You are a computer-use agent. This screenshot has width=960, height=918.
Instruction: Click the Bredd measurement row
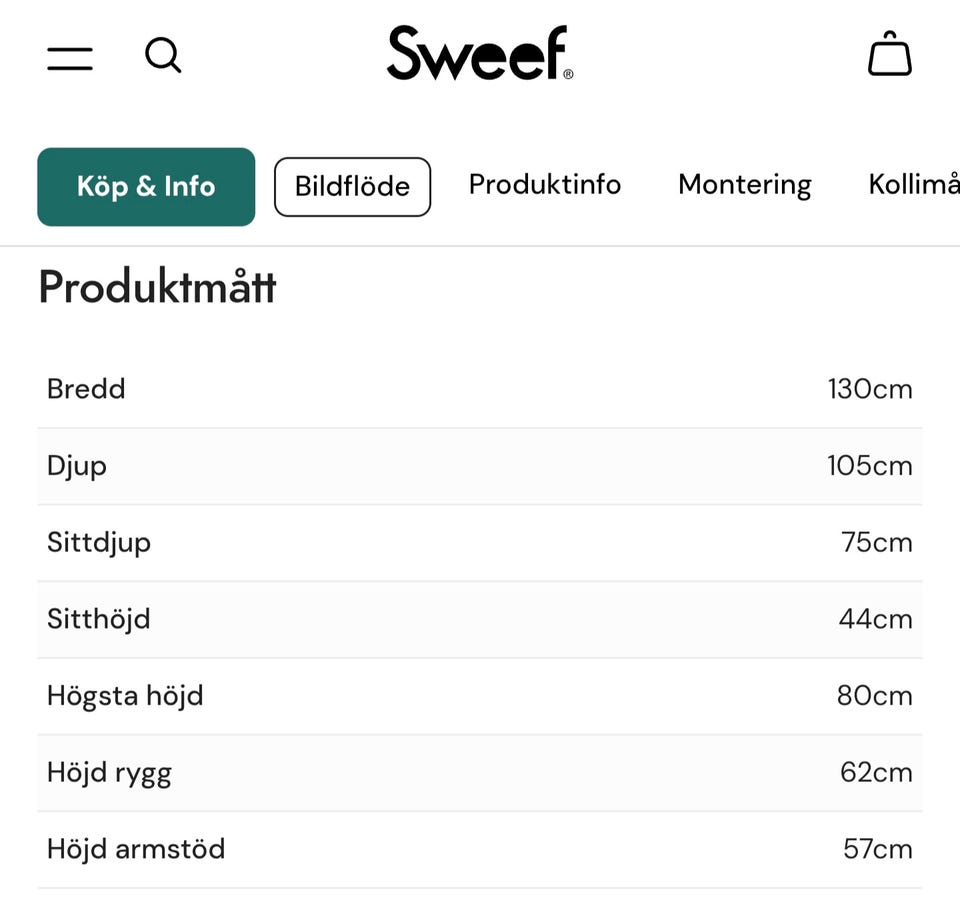(480, 389)
